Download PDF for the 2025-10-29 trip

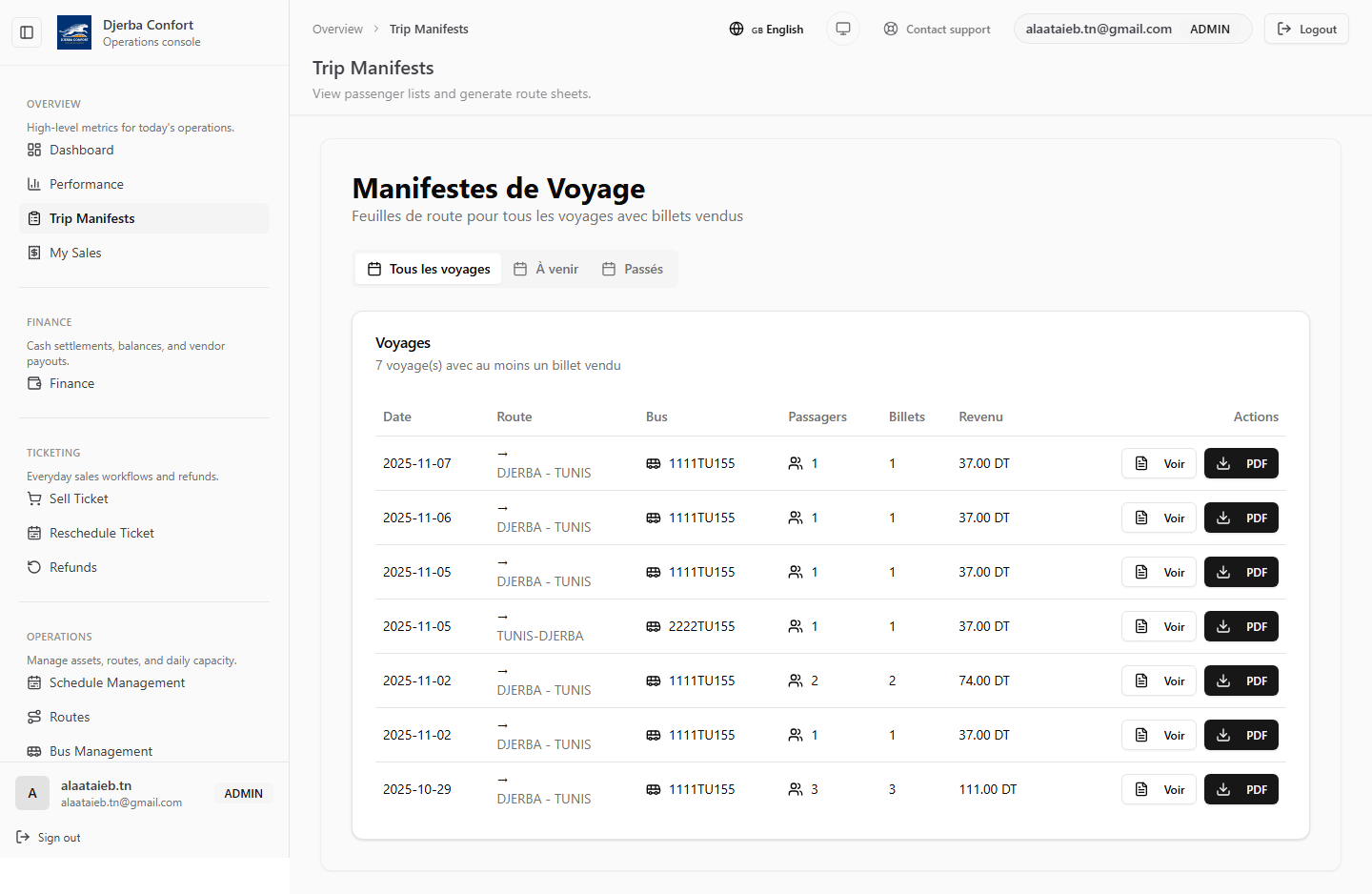point(1241,789)
